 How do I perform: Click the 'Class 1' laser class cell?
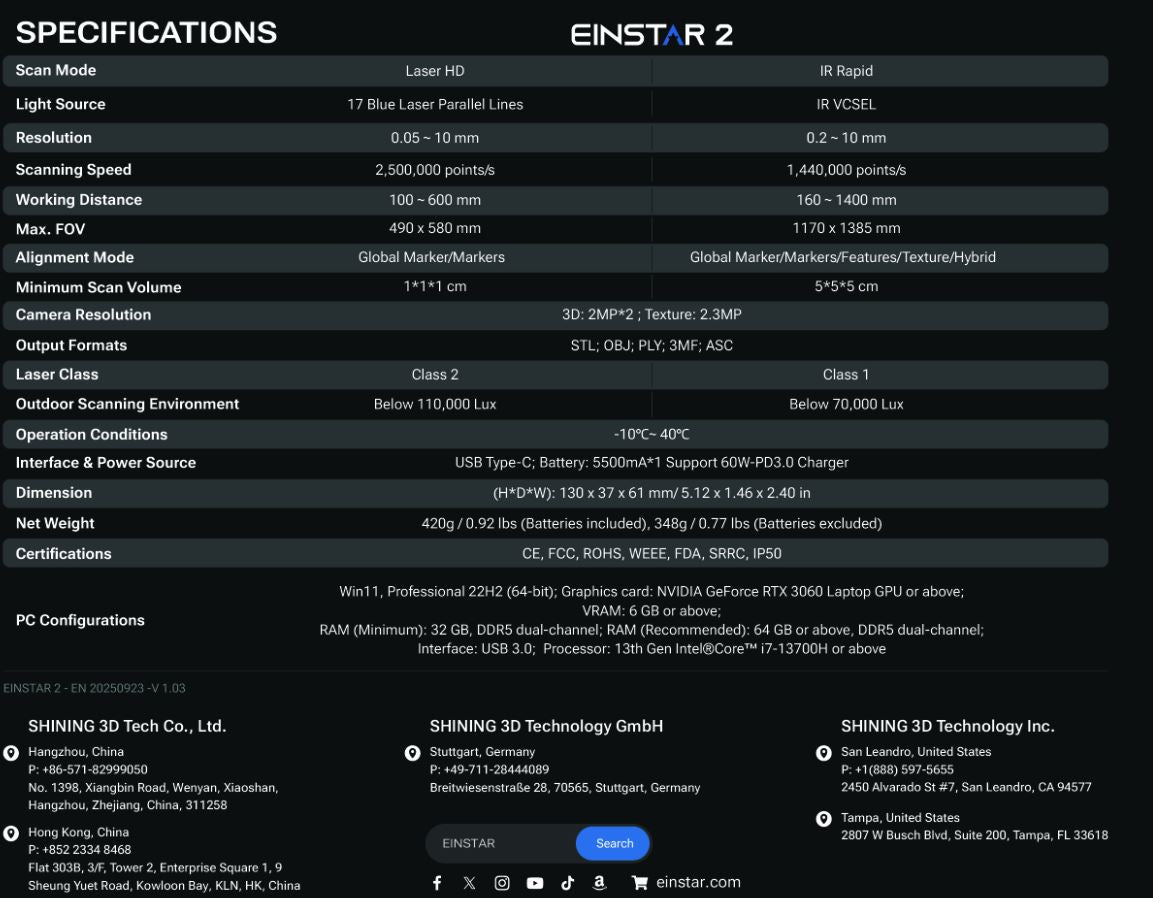pos(846,375)
